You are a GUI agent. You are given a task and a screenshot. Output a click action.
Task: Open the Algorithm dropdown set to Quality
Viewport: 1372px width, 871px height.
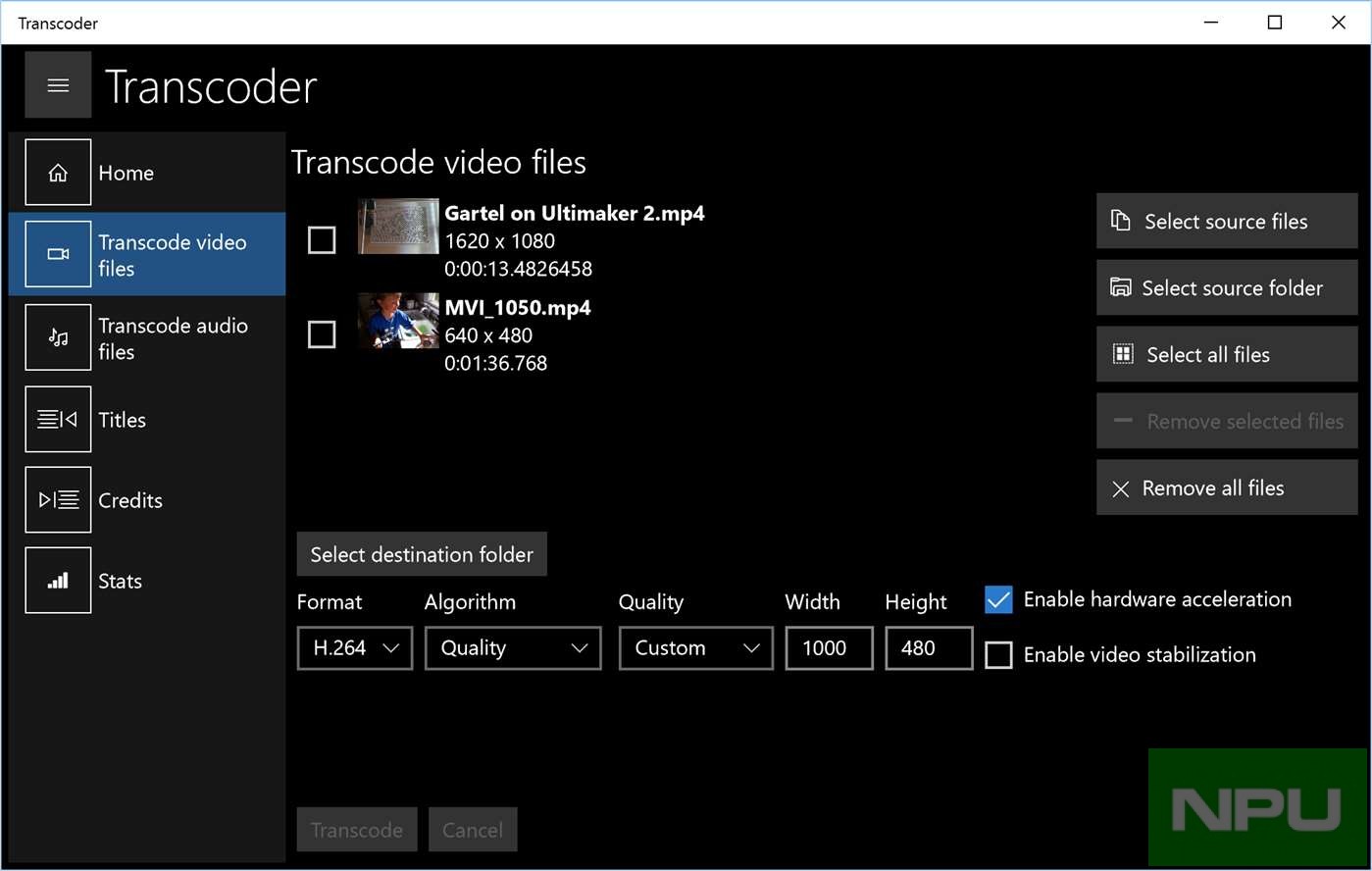[x=512, y=648]
